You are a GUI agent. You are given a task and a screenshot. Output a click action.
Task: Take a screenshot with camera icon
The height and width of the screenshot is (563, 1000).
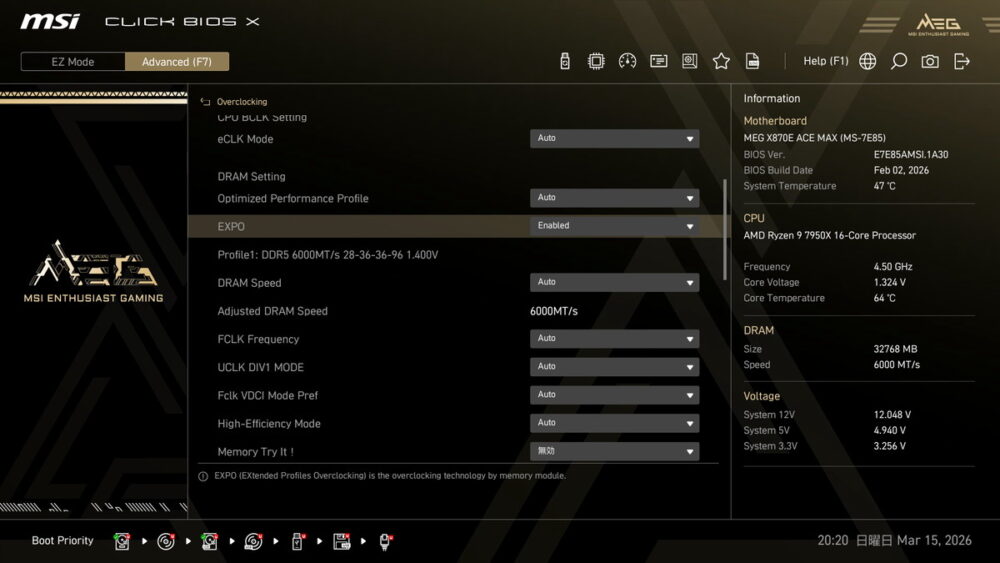(930, 61)
